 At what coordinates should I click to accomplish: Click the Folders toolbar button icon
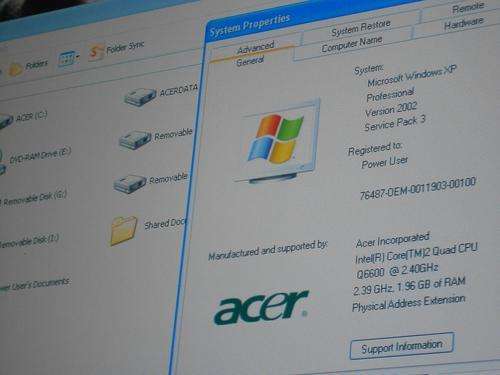[x=15, y=69]
